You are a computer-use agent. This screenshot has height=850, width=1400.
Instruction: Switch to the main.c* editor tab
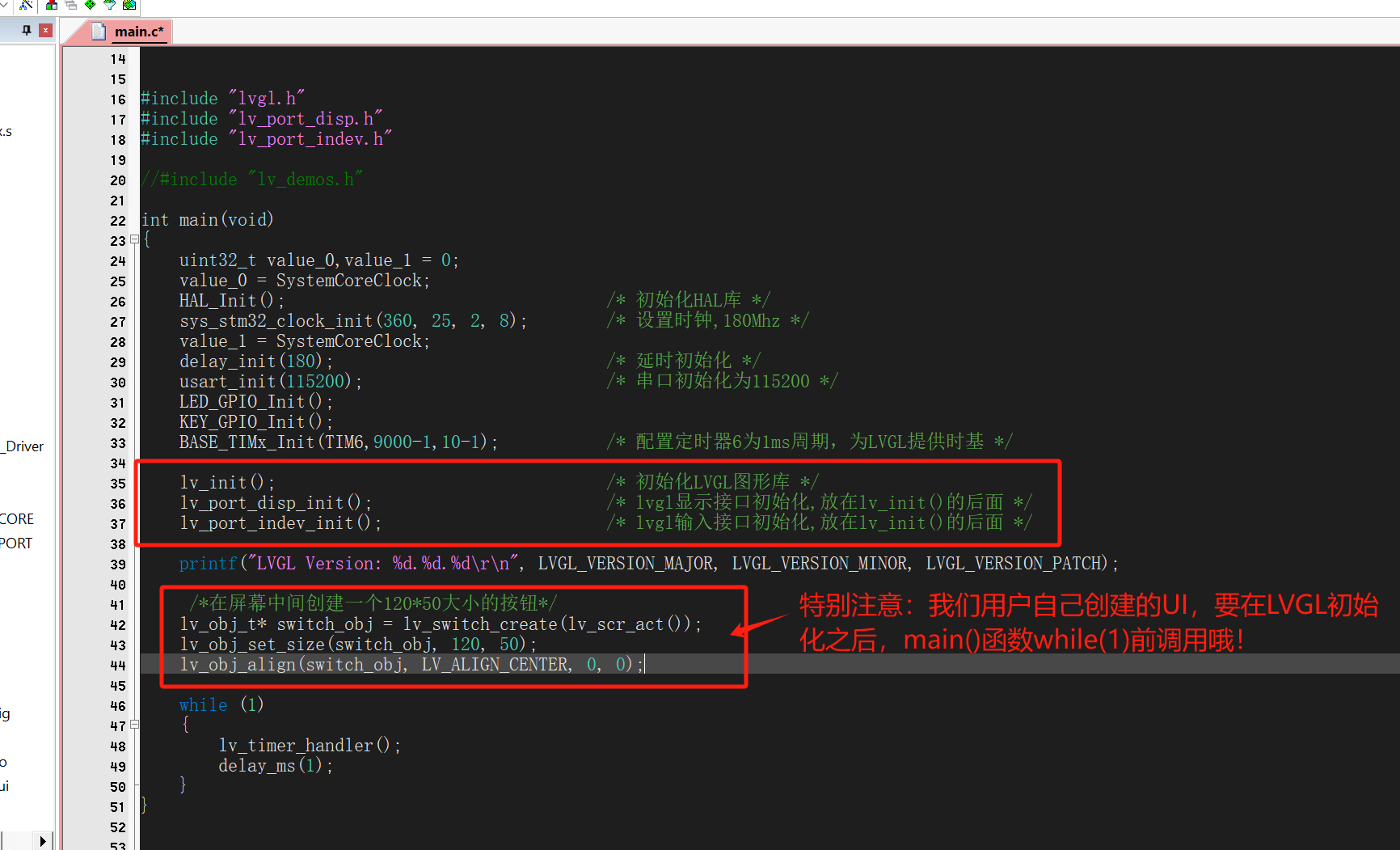pyautogui.click(x=138, y=32)
